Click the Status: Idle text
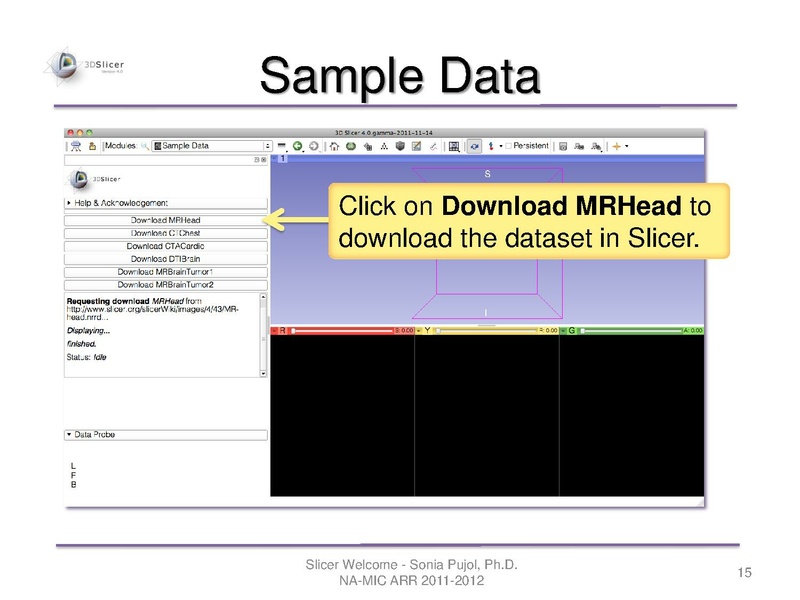This screenshot has height=600, width=800. pyautogui.click(x=86, y=357)
